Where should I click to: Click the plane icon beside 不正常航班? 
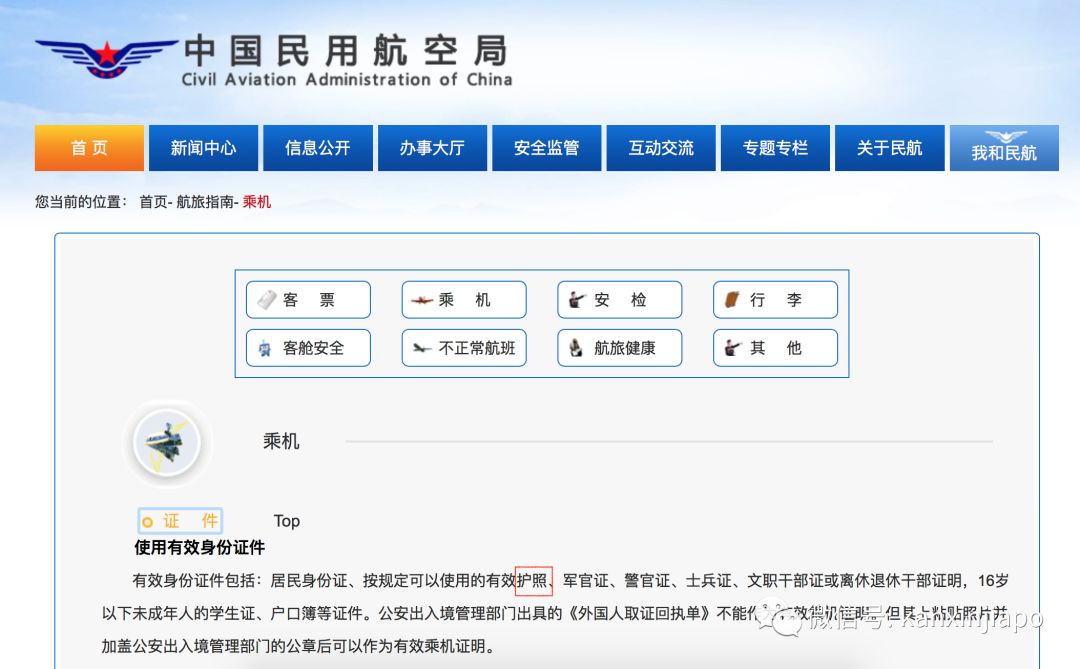point(421,348)
